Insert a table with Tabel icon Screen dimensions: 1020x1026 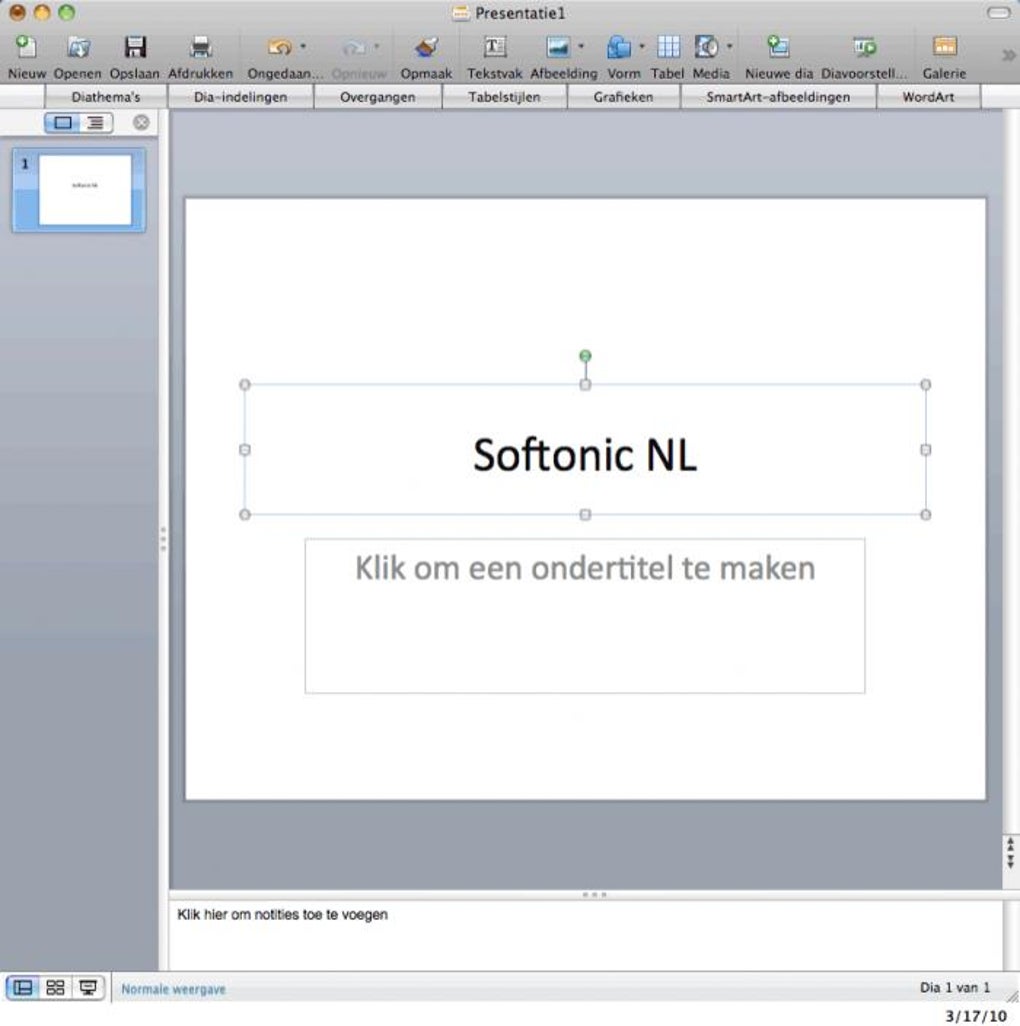(668, 47)
